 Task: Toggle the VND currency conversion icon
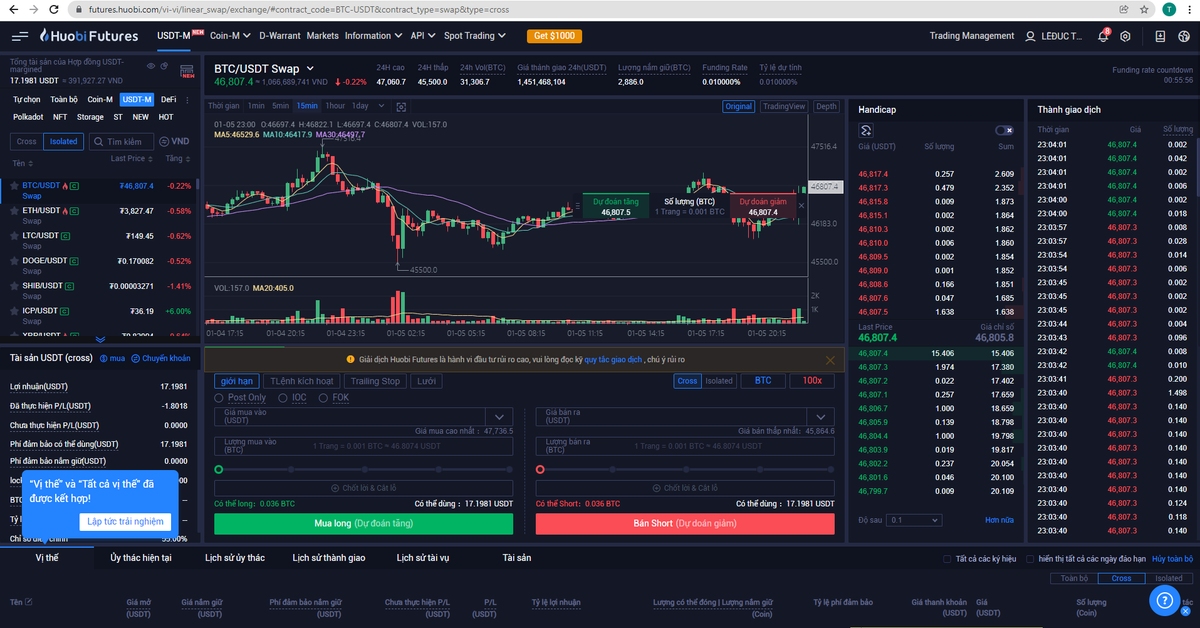[x=174, y=141]
